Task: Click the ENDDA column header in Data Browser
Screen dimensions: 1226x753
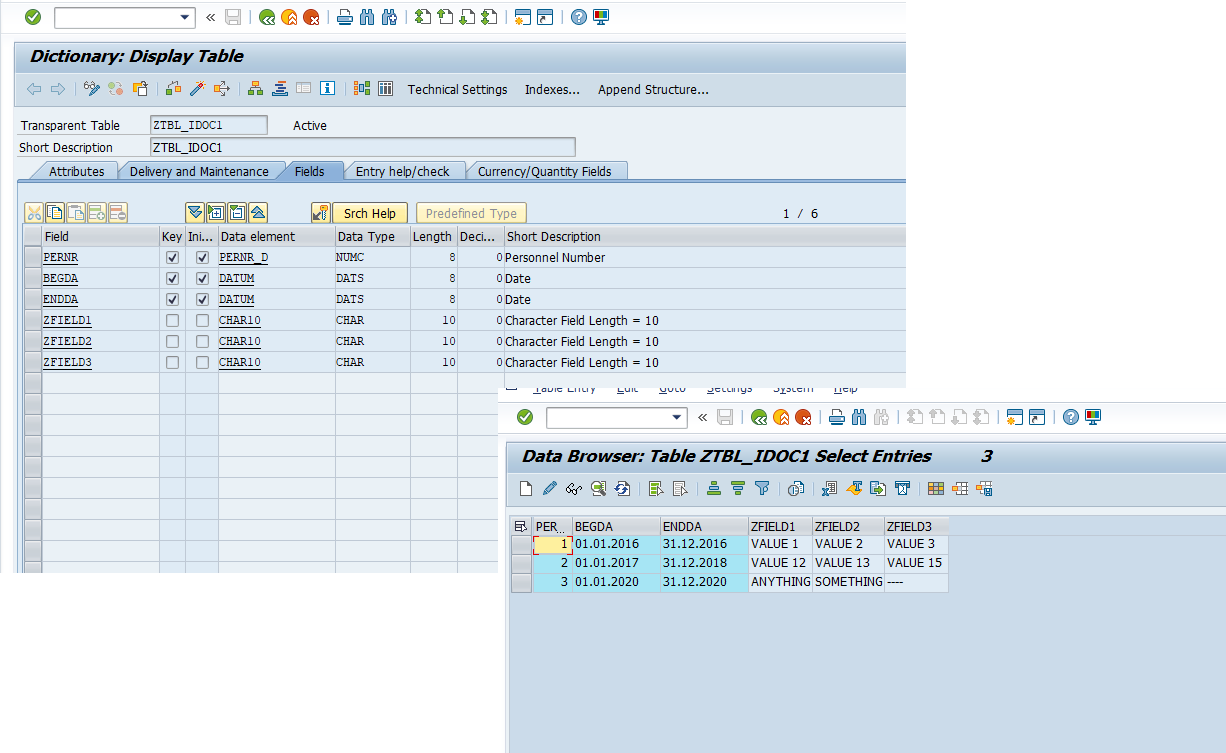Action: [x=704, y=526]
